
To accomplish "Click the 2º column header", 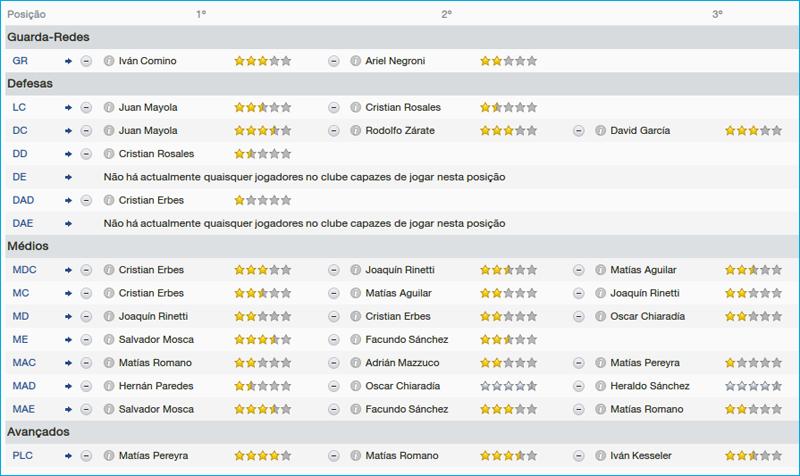I will click(x=446, y=14).
